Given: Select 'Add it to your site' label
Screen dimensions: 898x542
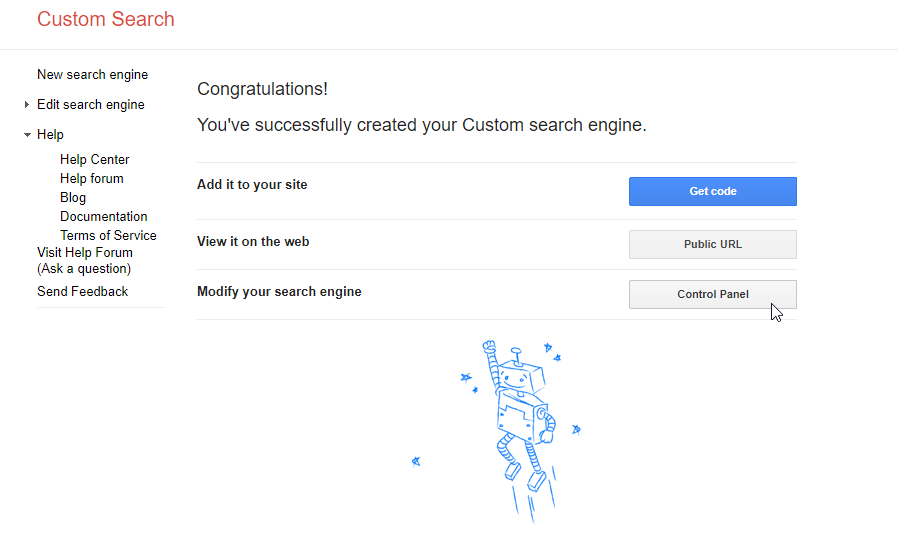Looking at the screenshot, I should 252,184.
